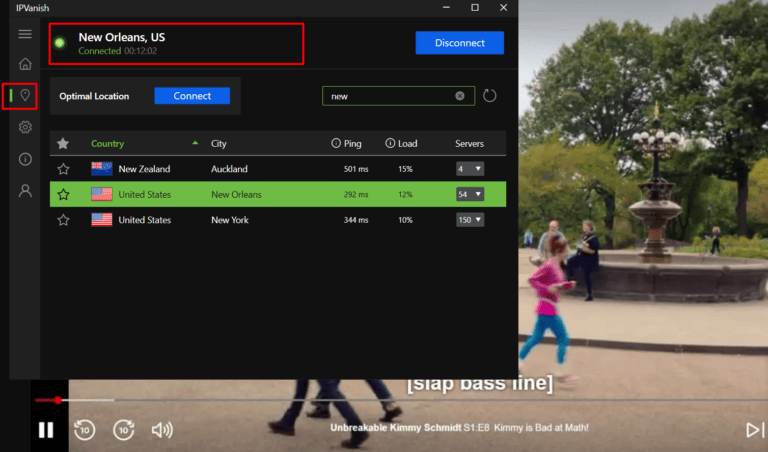The width and height of the screenshot is (768, 452).
Task: Click the '344 ms' ping value
Action: pyautogui.click(x=356, y=220)
